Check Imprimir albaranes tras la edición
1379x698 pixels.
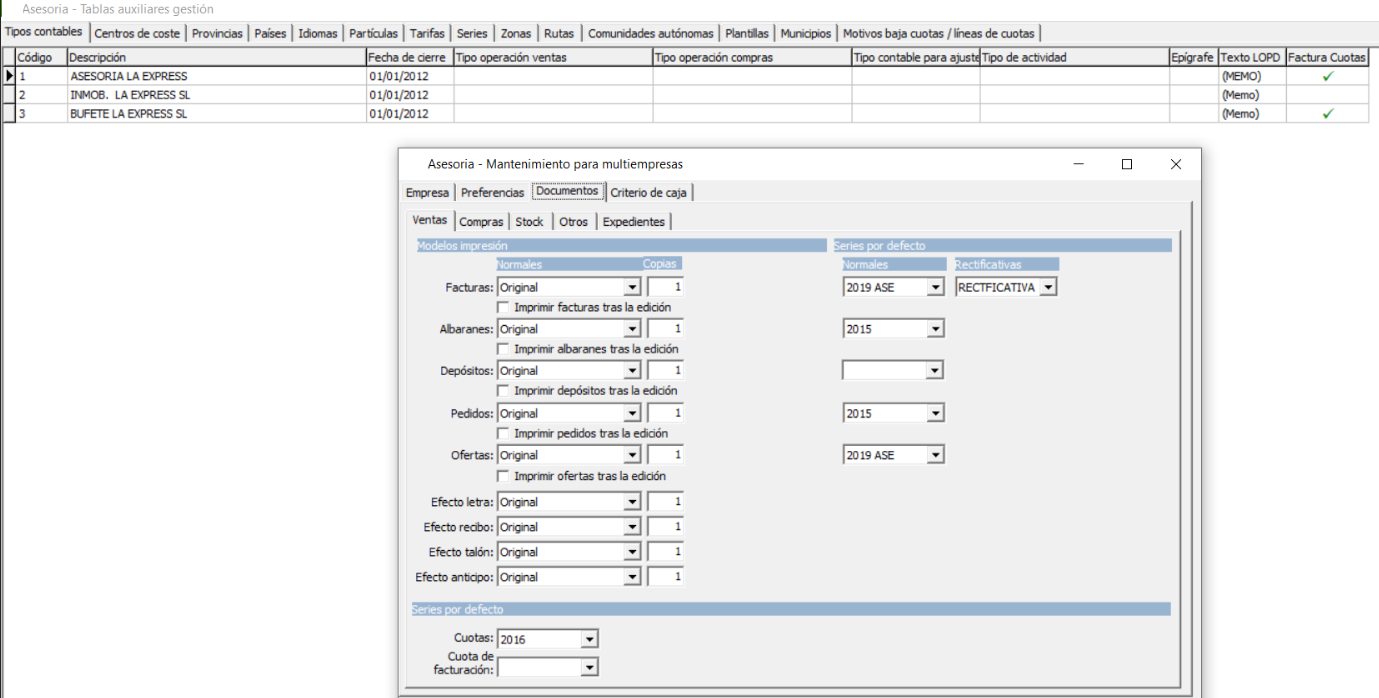coord(504,350)
